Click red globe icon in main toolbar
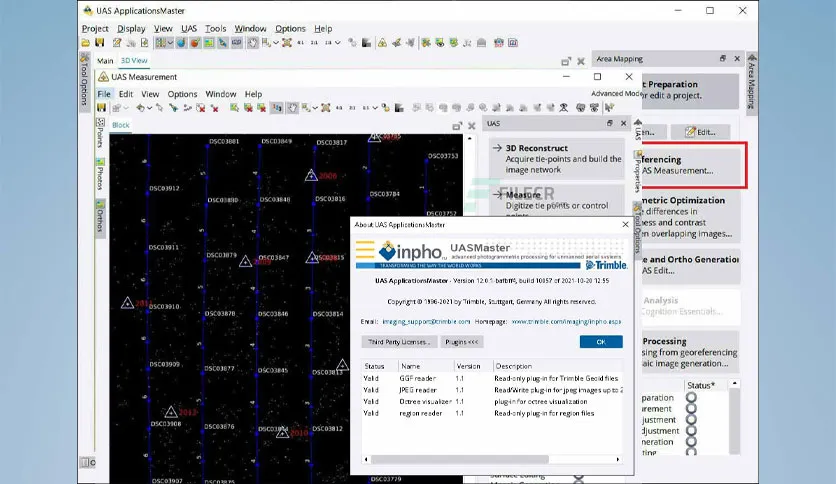Viewport: 836px width, 484px height. (x=195, y=43)
